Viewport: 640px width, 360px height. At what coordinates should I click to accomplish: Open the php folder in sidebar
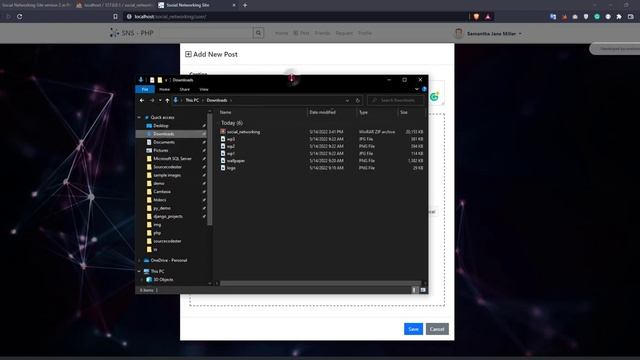click(157, 233)
